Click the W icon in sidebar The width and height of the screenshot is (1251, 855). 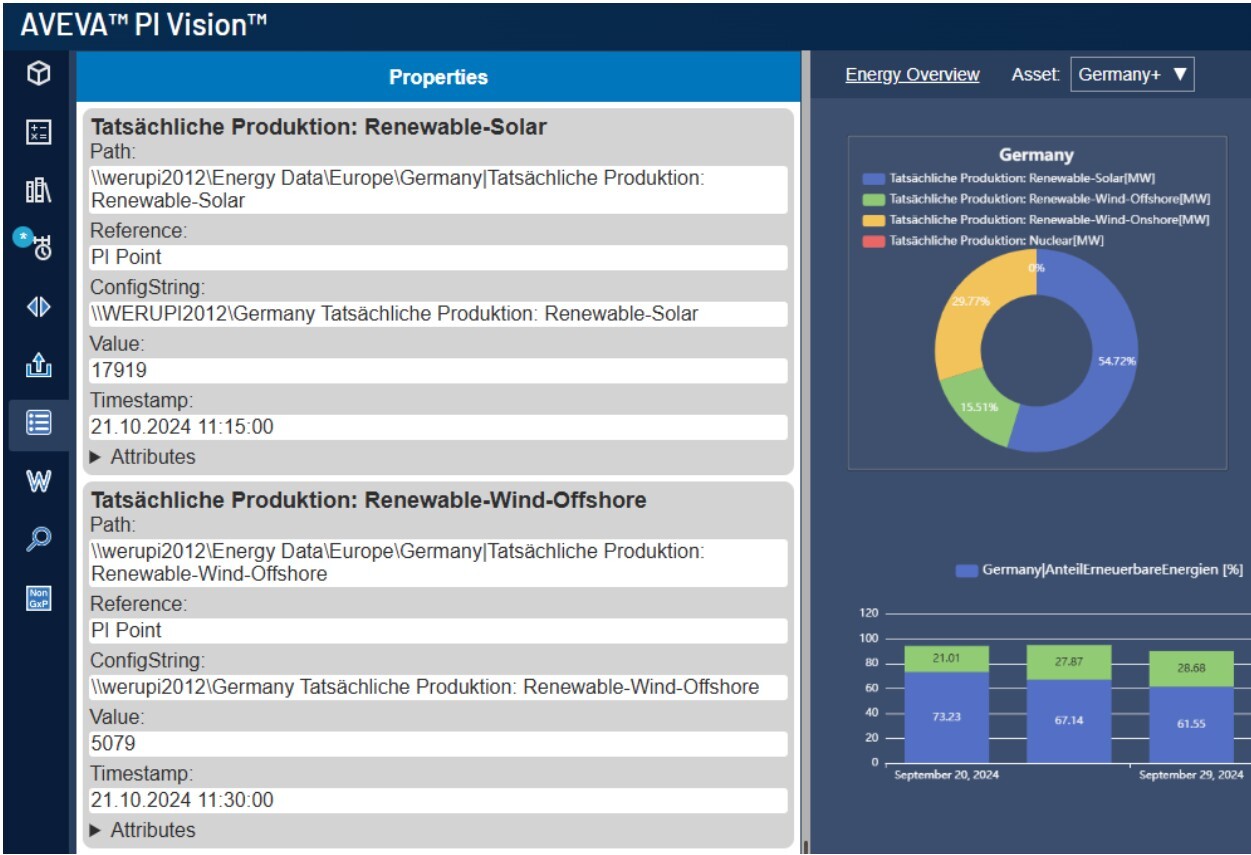(x=38, y=482)
